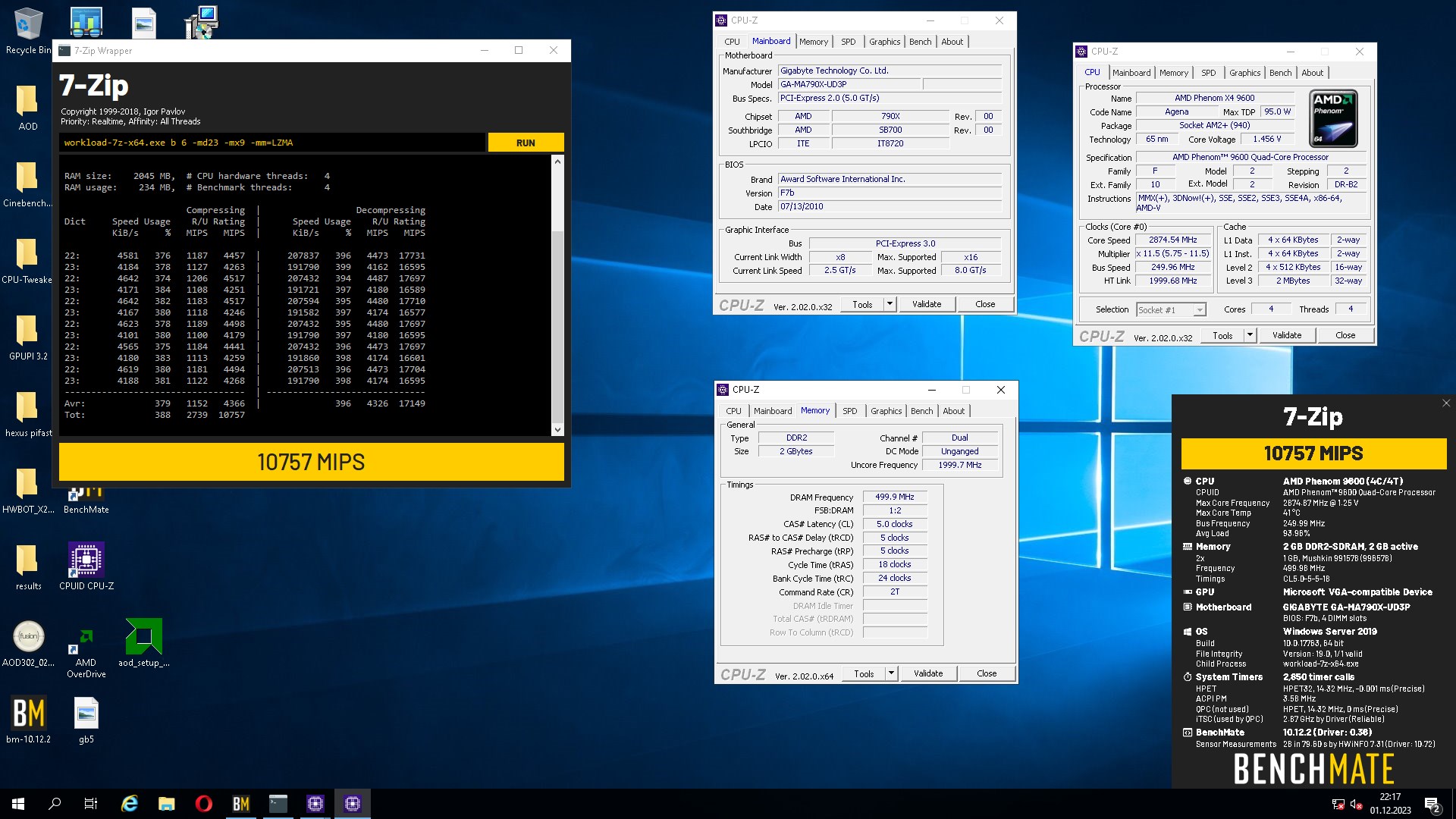The image size is (1456, 819).
Task: Open the AOD302 fusion installer icon
Action: (28, 643)
